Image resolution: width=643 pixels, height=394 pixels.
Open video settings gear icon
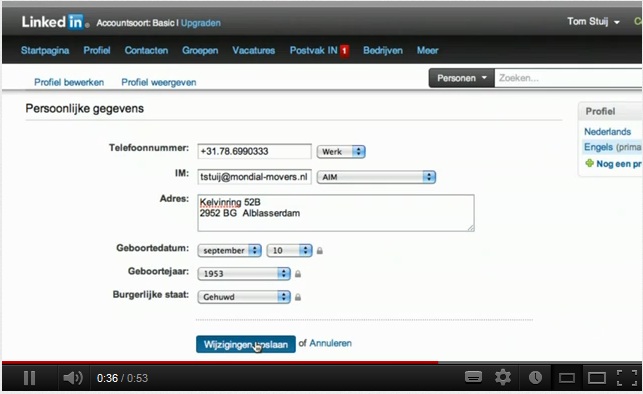[503, 377]
